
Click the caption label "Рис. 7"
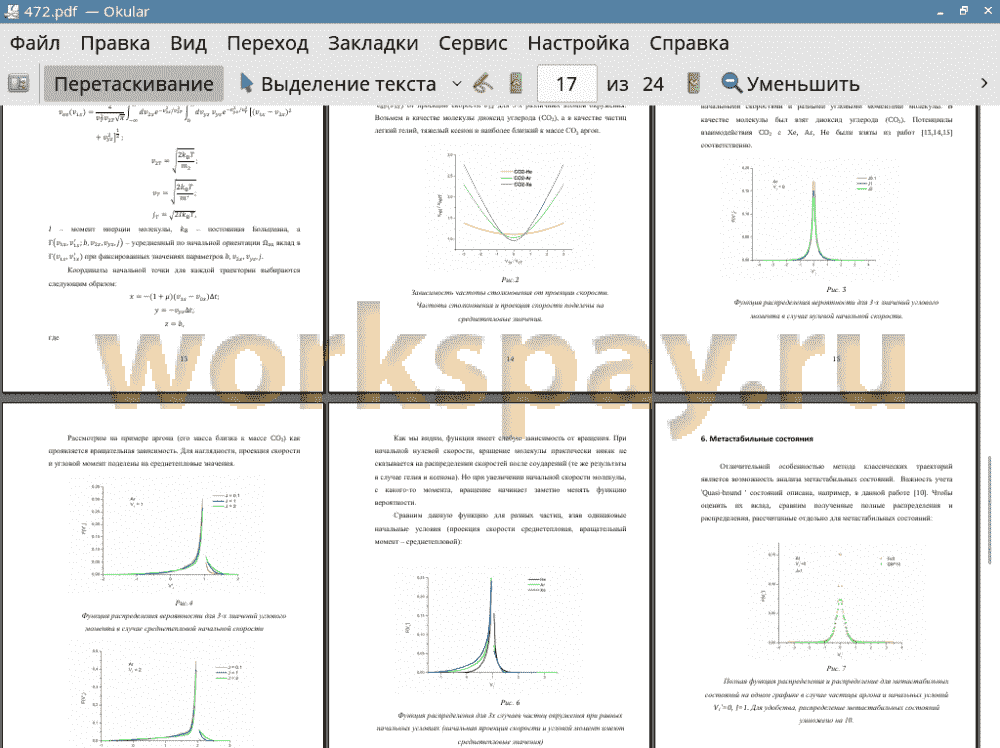[836, 669]
